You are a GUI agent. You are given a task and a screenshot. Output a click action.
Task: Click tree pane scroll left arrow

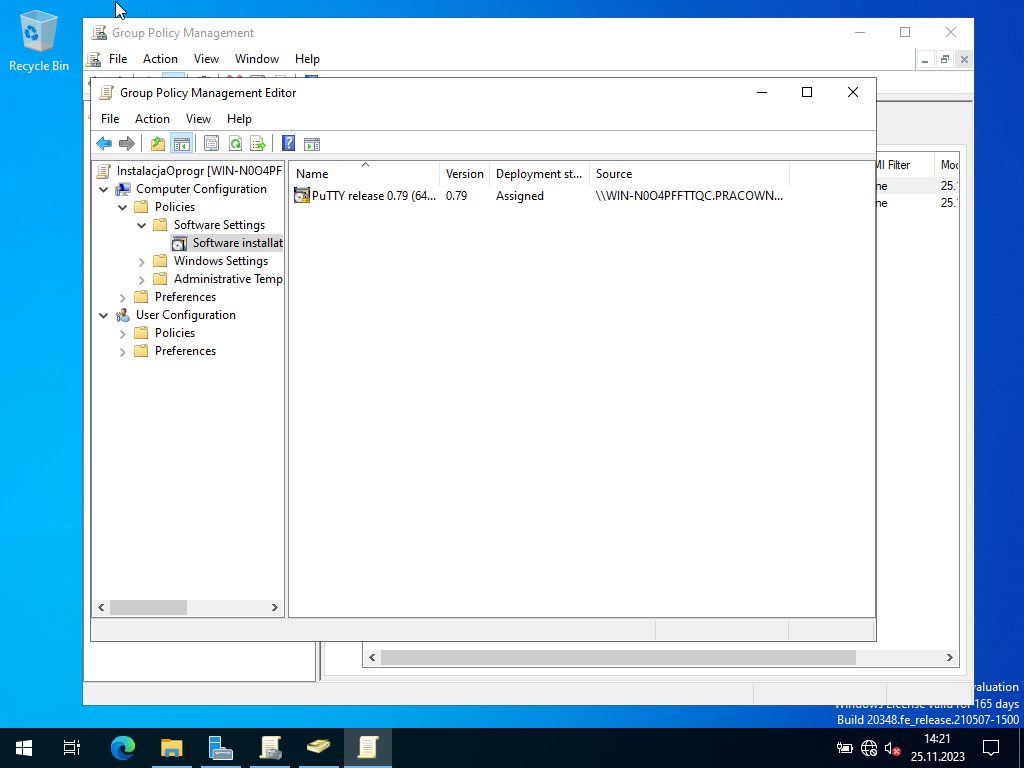(101, 608)
